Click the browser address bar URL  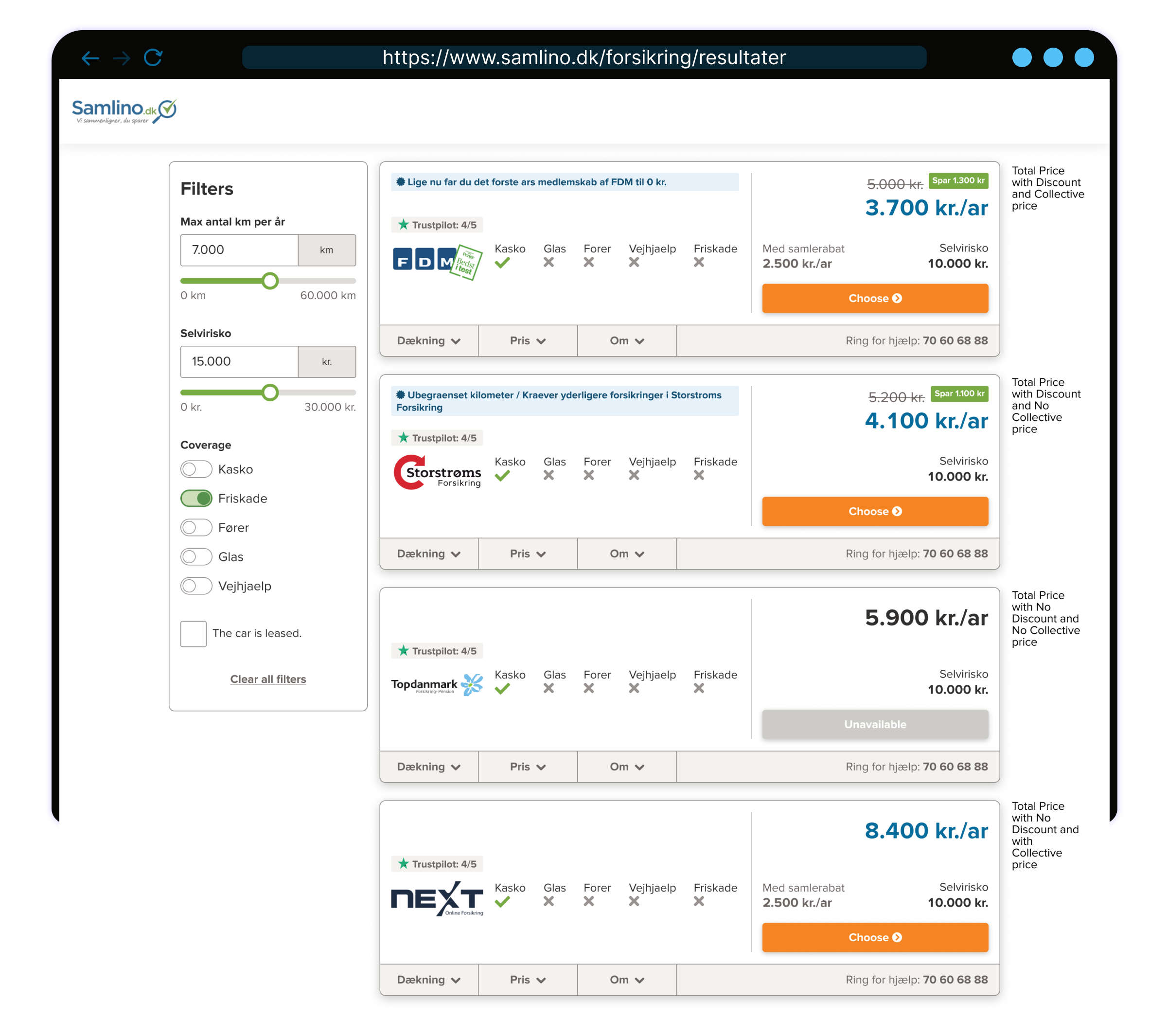click(x=583, y=57)
